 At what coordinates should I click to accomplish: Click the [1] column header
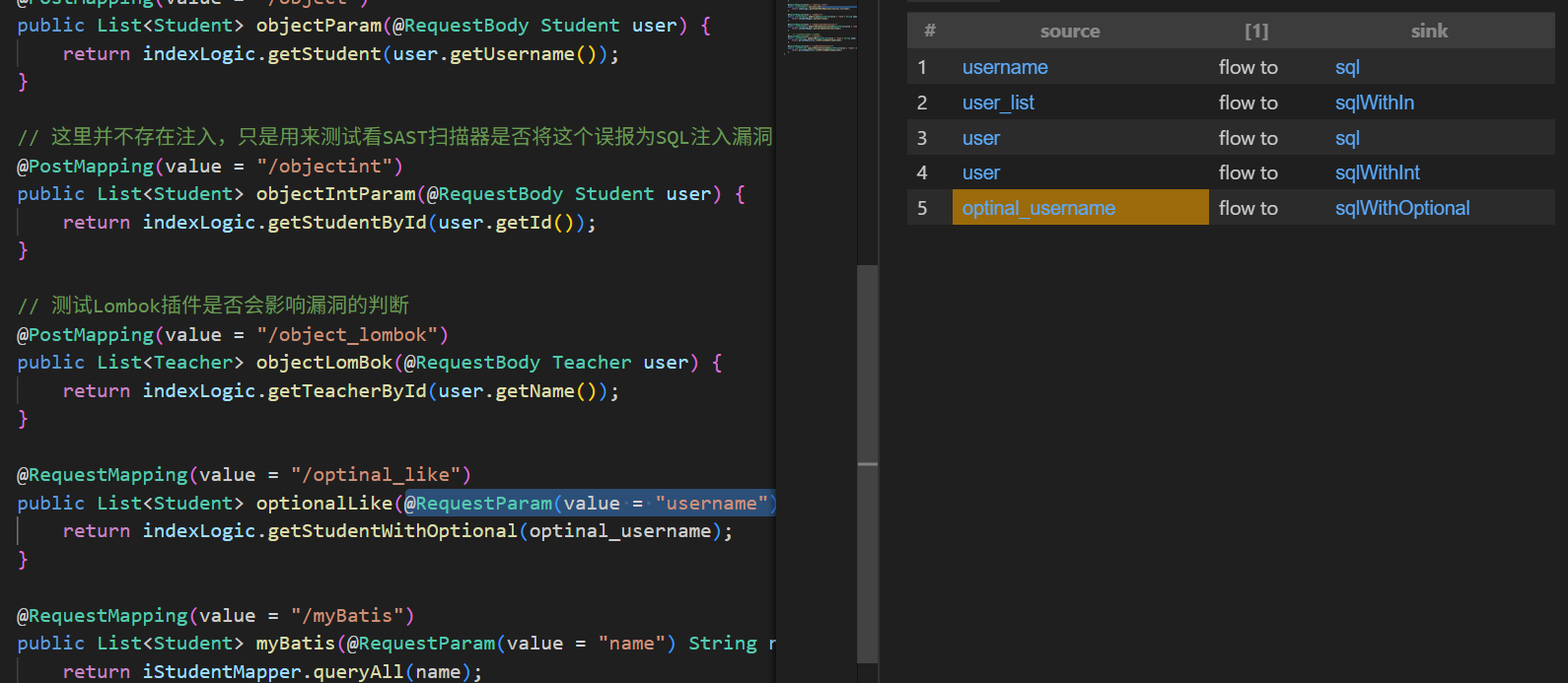click(1255, 32)
